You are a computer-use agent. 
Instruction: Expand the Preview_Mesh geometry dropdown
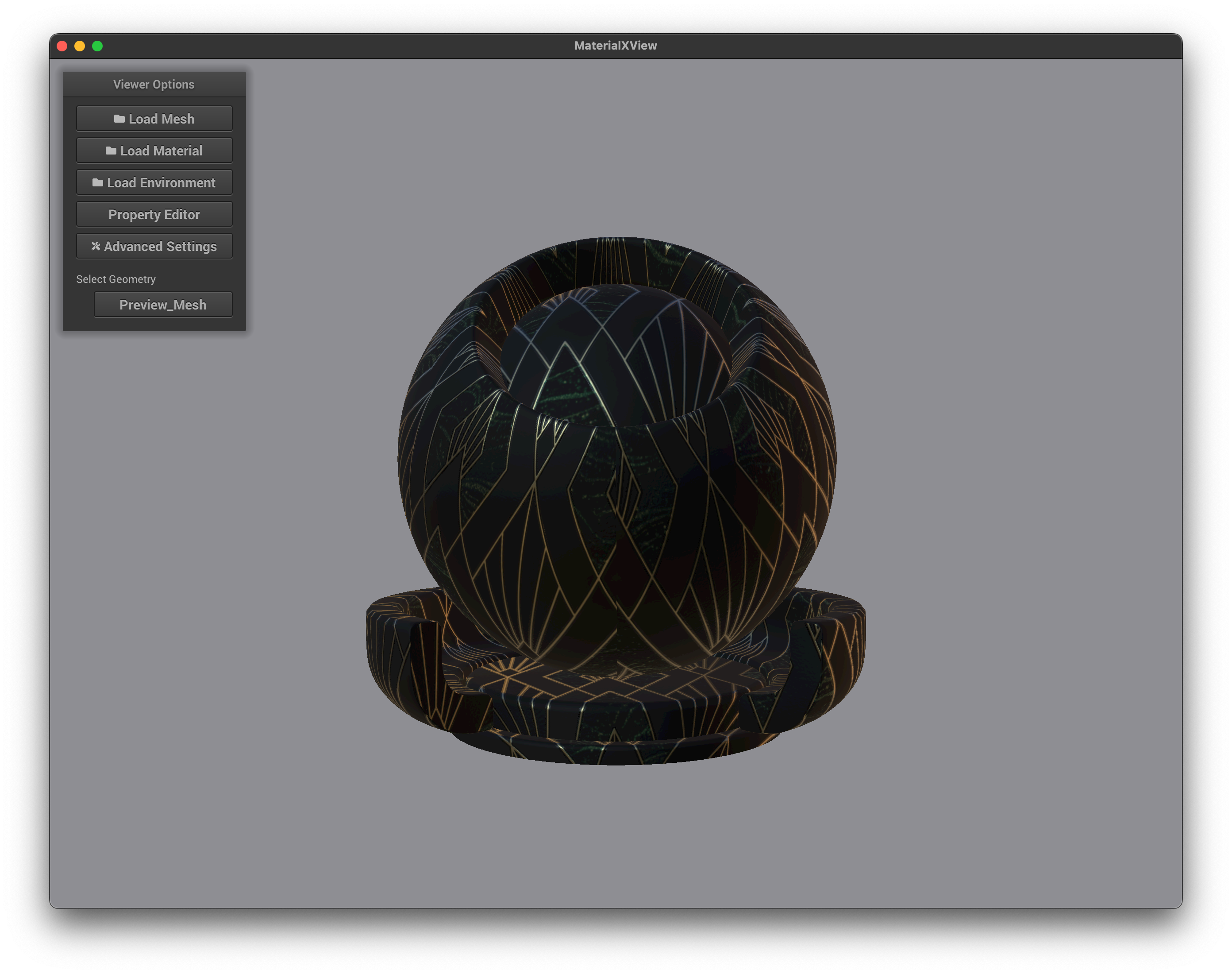click(162, 305)
